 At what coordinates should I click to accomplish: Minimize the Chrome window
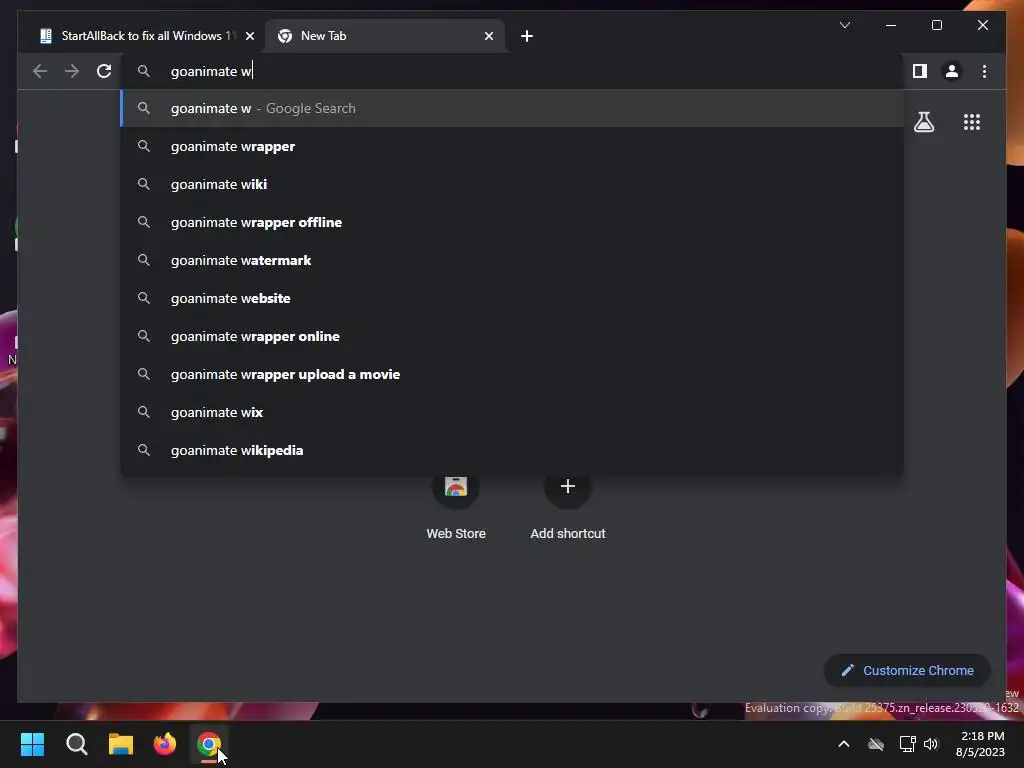click(x=891, y=25)
